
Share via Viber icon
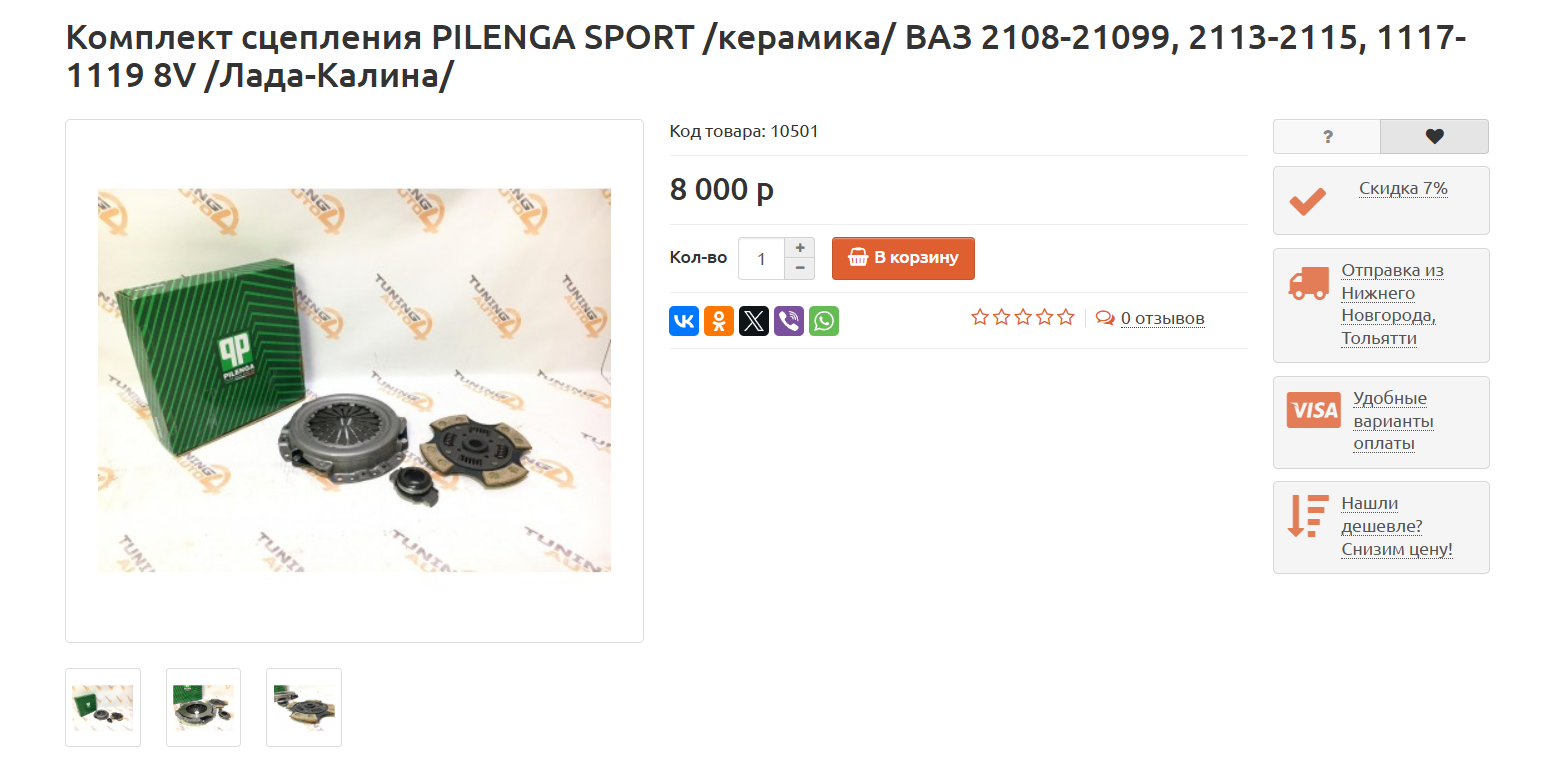(x=789, y=321)
